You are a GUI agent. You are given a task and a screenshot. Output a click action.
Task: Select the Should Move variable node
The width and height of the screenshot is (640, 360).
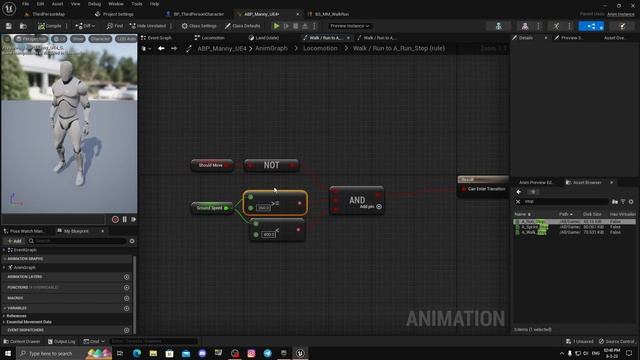(x=212, y=165)
